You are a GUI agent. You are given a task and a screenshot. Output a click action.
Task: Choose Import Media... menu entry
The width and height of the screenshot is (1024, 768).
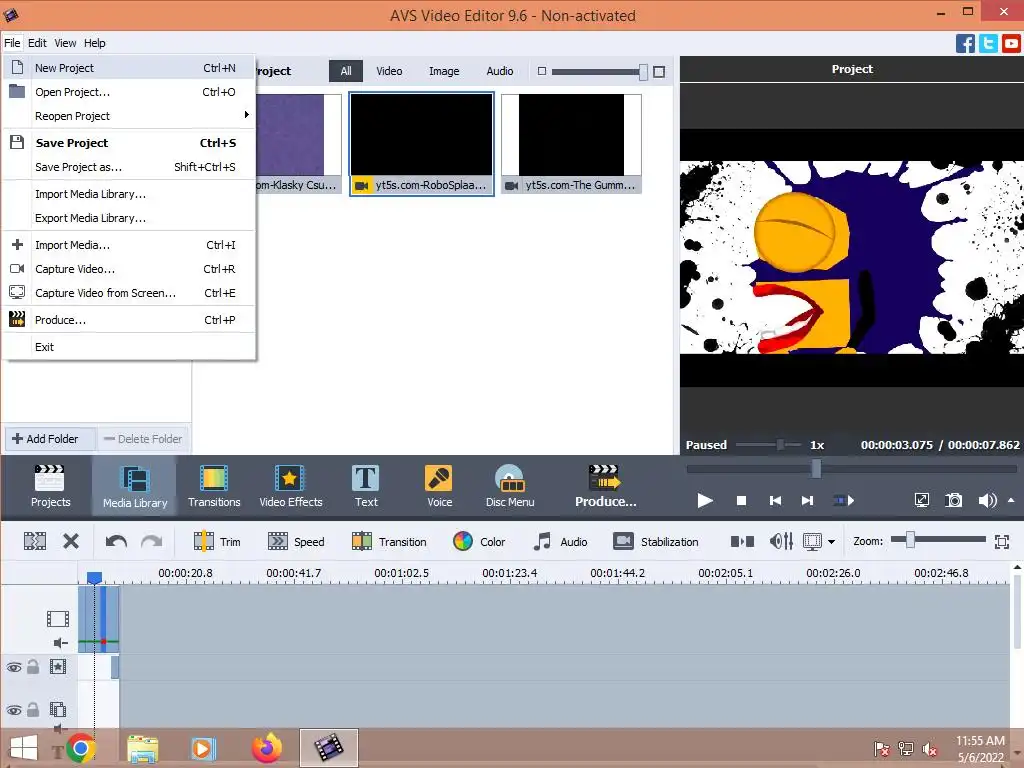129,245
